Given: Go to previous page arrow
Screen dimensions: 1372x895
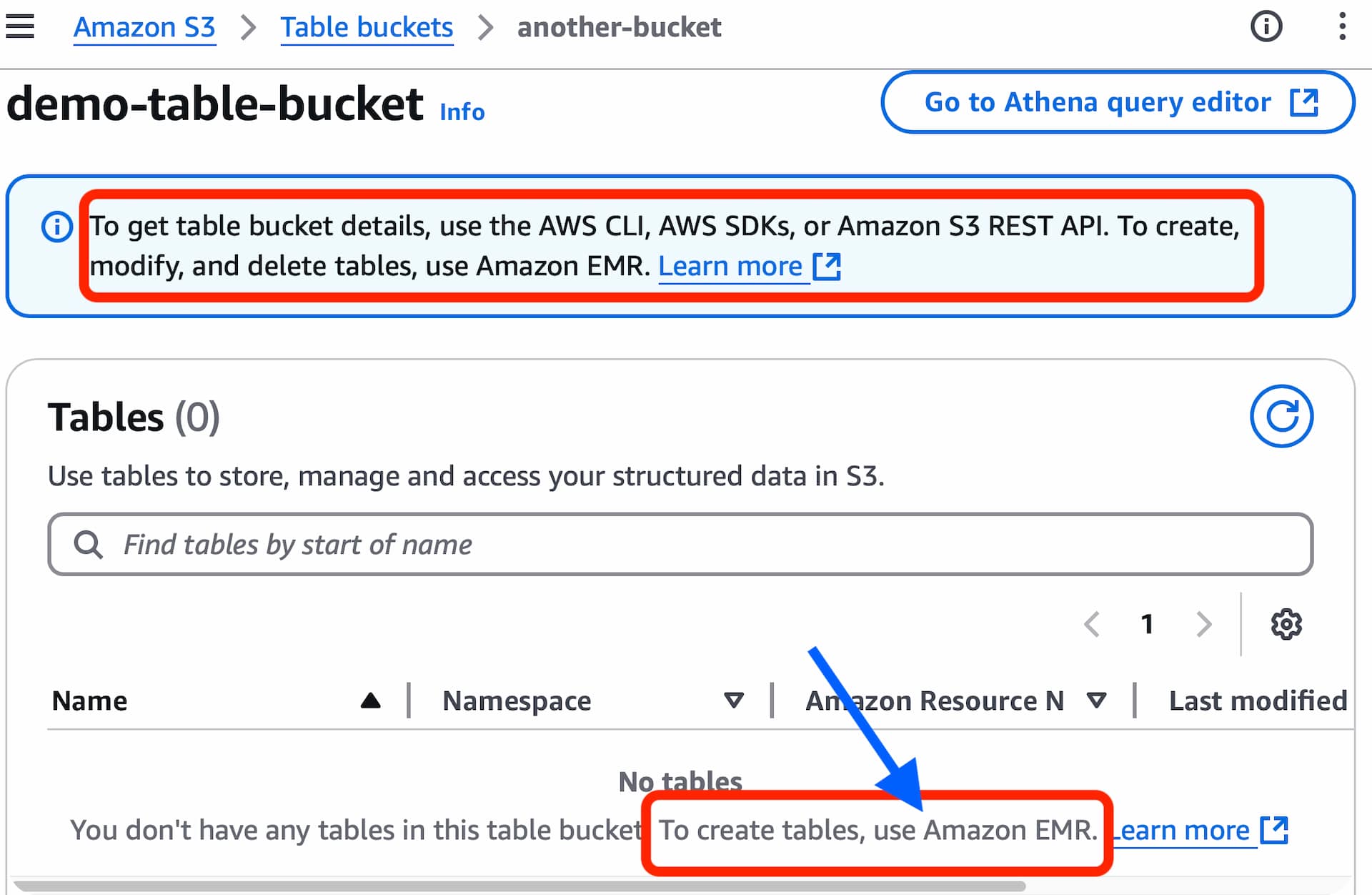Looking at the screenshot, I should coord(1091,624).
